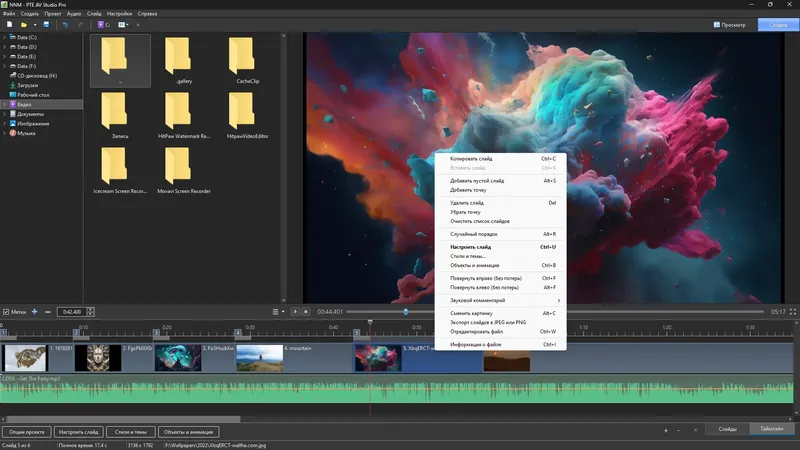
Task: Expand the Data (C:) tree node
Action: click(5, 37)
